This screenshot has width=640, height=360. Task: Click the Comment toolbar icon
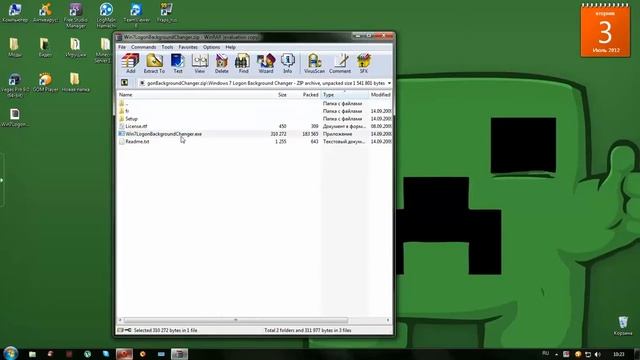pyautogui.click(x=340, y=63)
